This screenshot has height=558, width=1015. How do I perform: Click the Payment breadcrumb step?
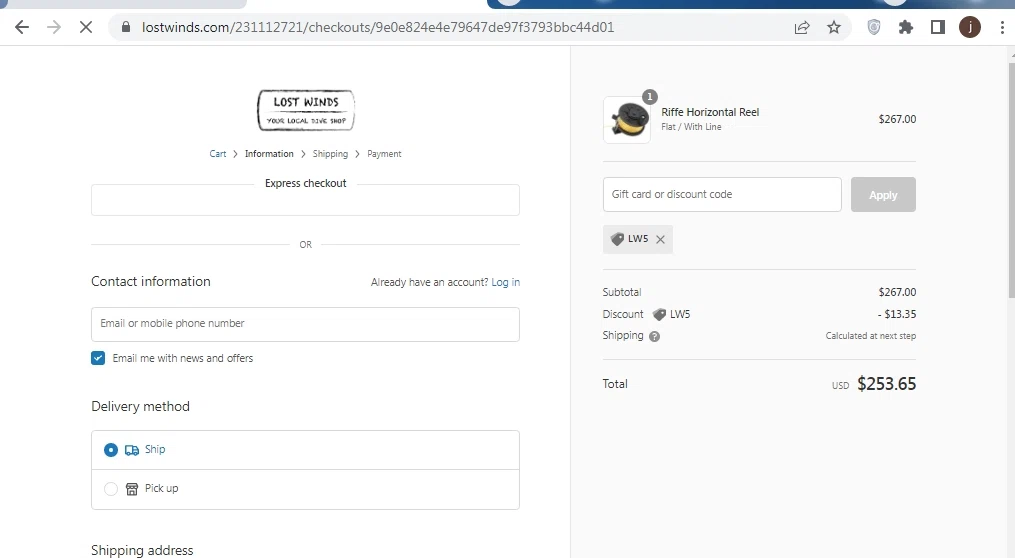point(384,153)
